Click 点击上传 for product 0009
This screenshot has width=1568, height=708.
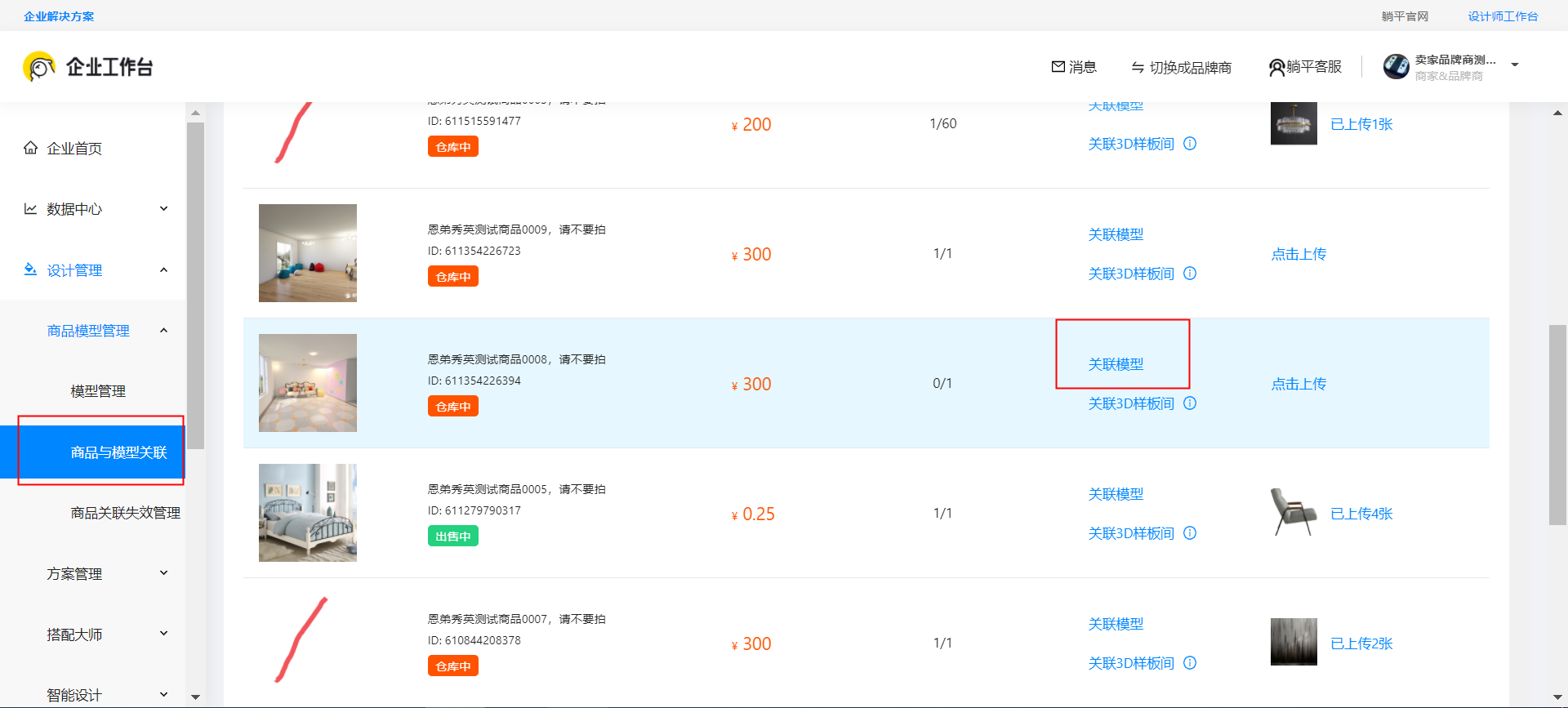click(x=1298, y=254)
